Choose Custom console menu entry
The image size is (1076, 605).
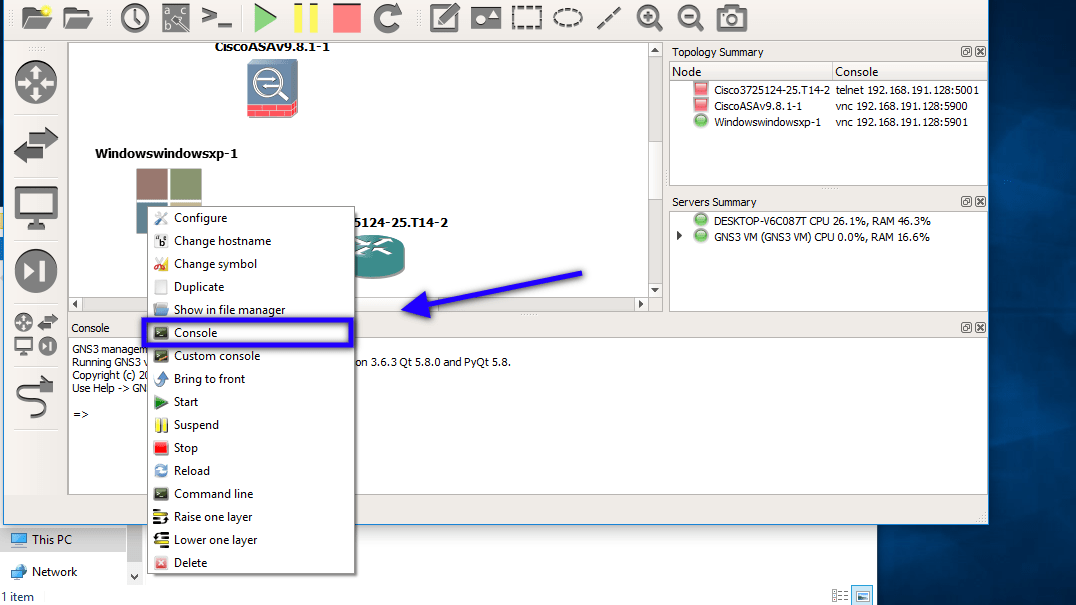252,356
